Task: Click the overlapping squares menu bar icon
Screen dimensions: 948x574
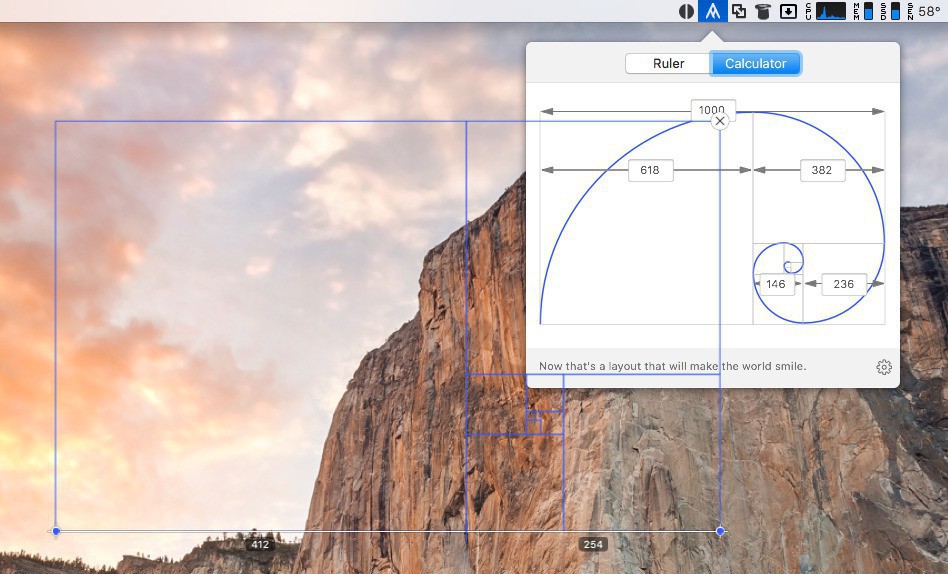Action: tap(738, 11)
